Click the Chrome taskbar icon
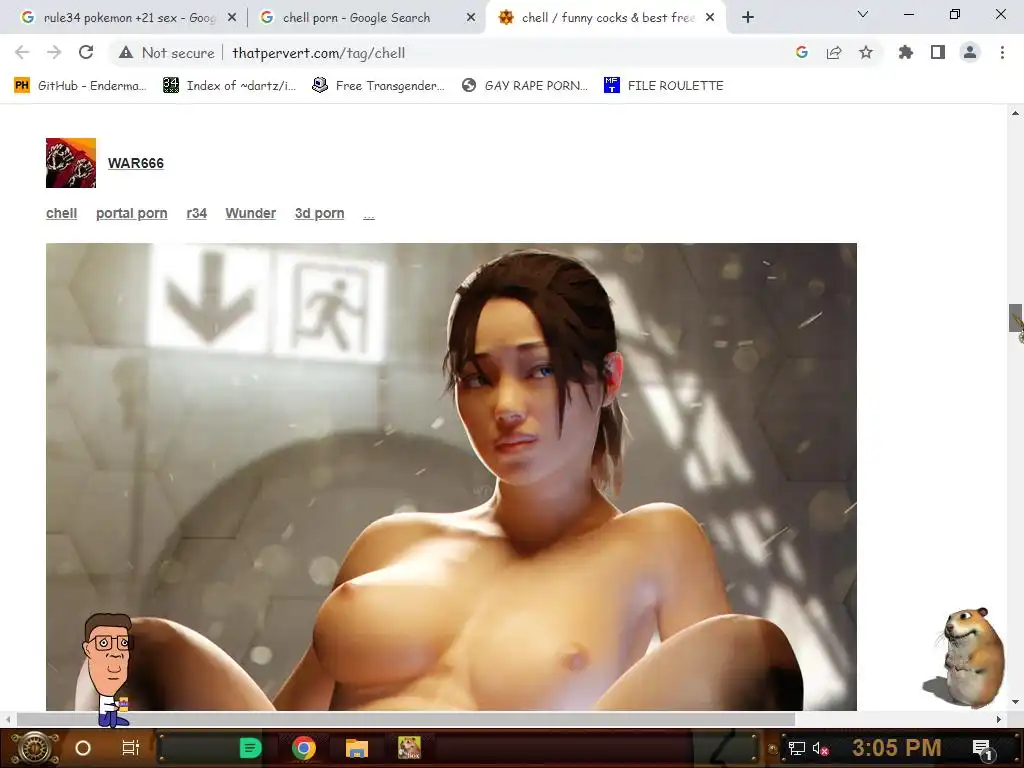1024x768 pixels. pos(304,748)
